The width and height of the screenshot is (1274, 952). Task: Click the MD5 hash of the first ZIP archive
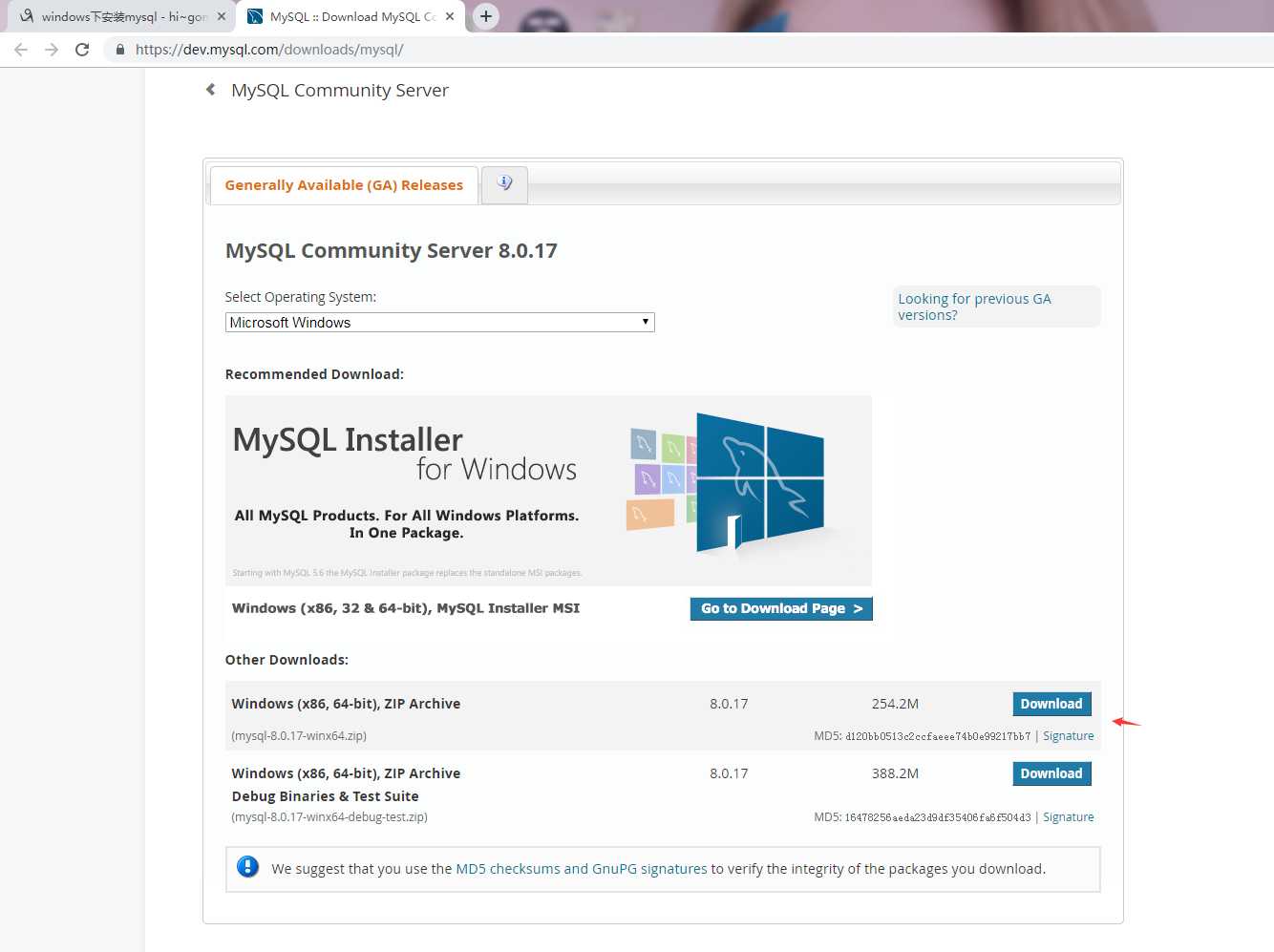938,736
